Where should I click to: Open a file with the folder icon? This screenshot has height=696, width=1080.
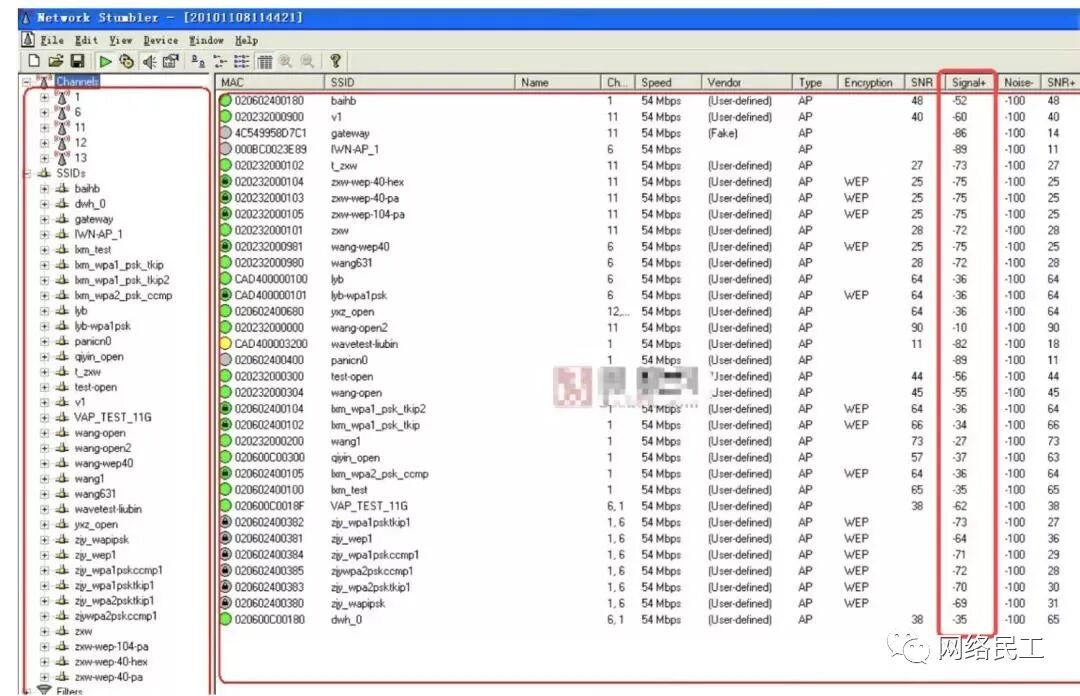pos(55,61)
